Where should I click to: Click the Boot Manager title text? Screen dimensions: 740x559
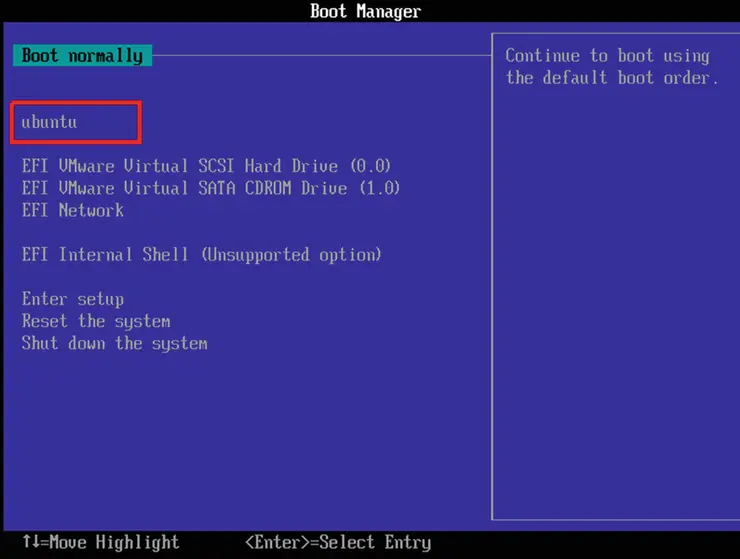tap(366, 11)
